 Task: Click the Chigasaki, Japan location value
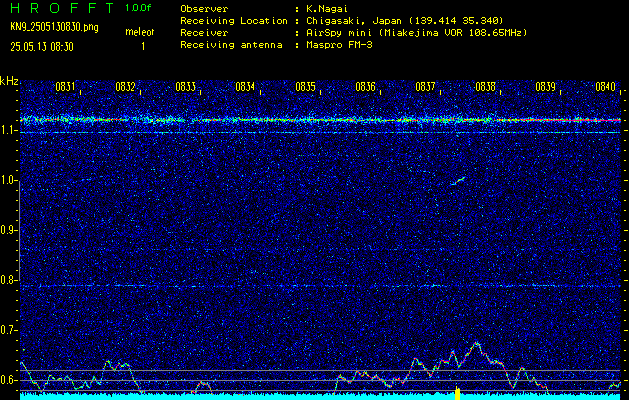[404, 21]
